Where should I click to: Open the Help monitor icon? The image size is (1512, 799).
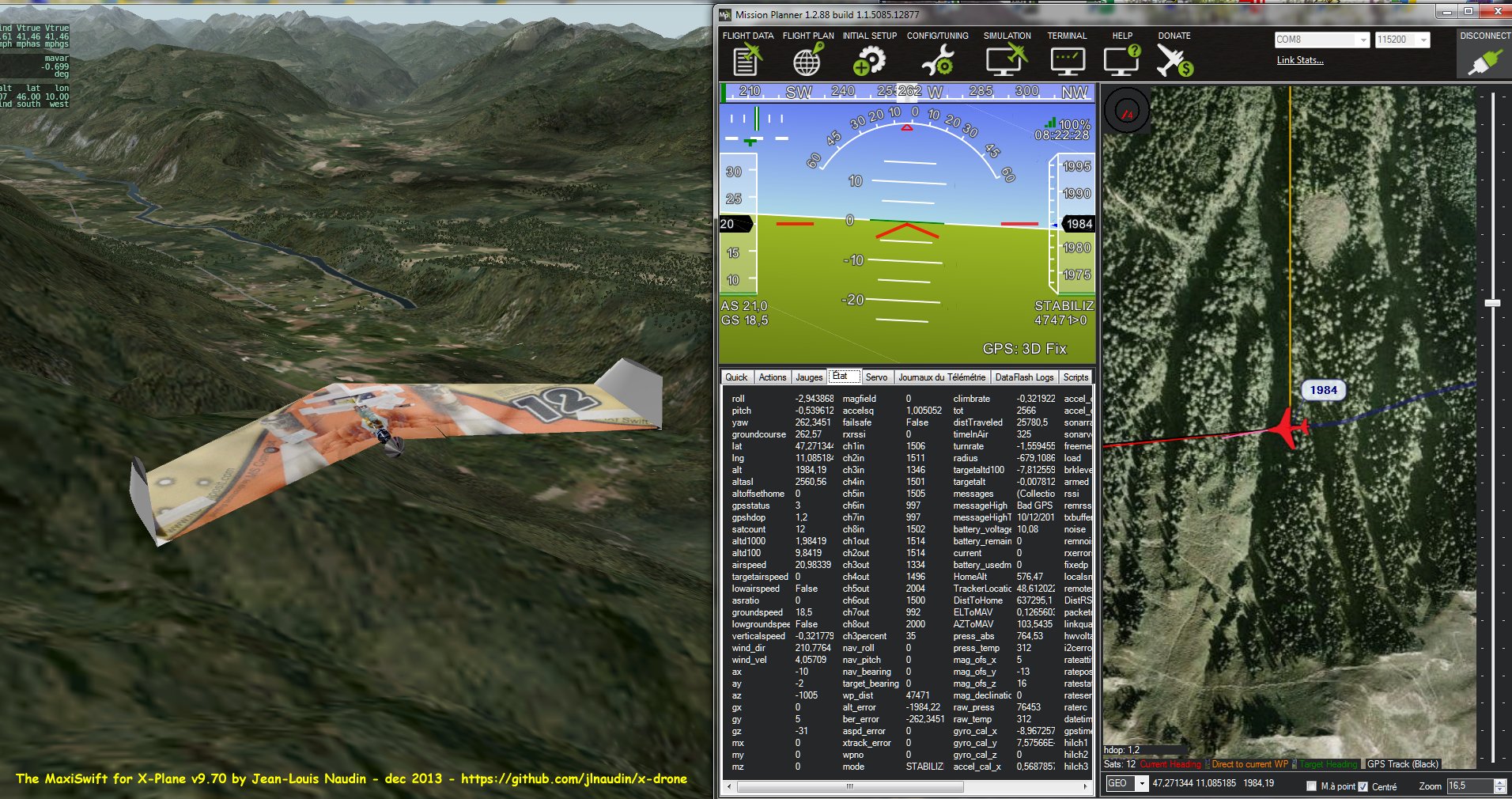click(1122, 60)
